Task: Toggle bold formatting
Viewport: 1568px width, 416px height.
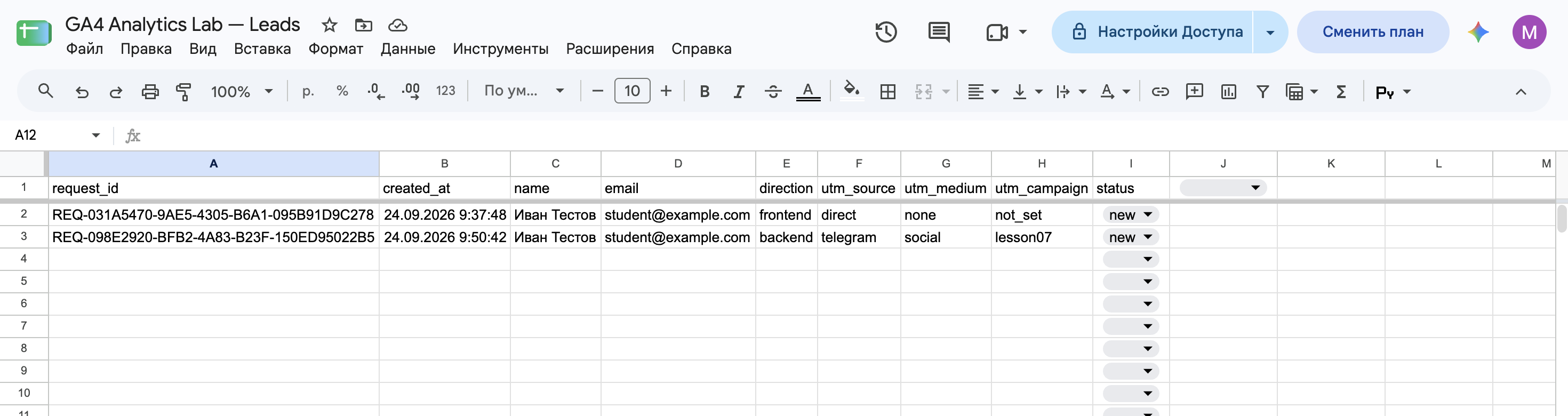Action: pyautogui.click(x=704, y=91)
